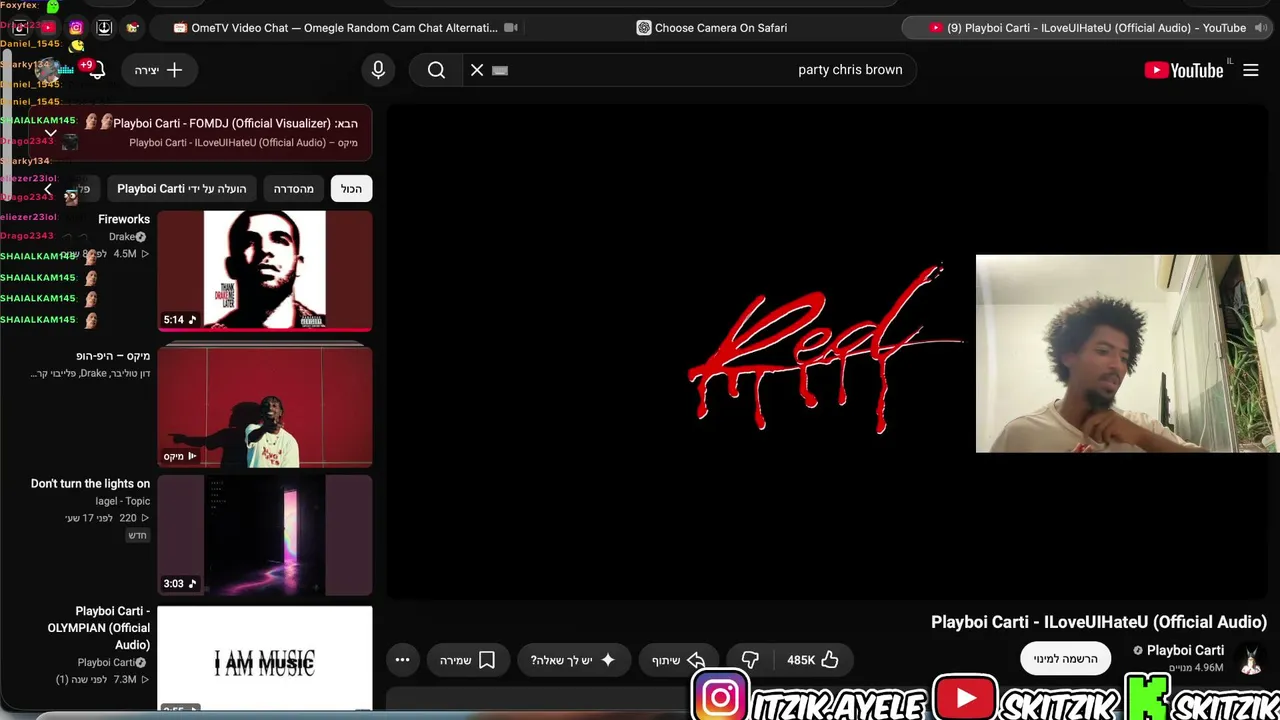Dislike the video with the thumbs-down icon
Image resolution: width=1280 pixels, height=720 pixels.
[x=750, y=660]
